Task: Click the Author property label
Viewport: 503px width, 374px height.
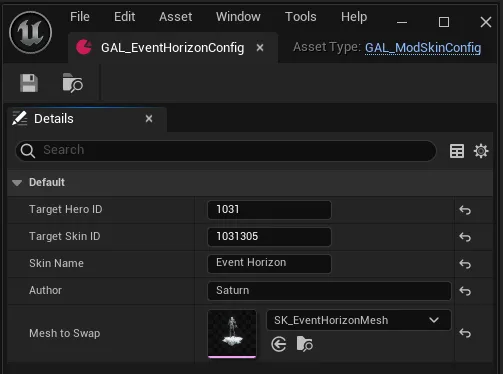Action: pyautogui.click(x=46, y=290)
